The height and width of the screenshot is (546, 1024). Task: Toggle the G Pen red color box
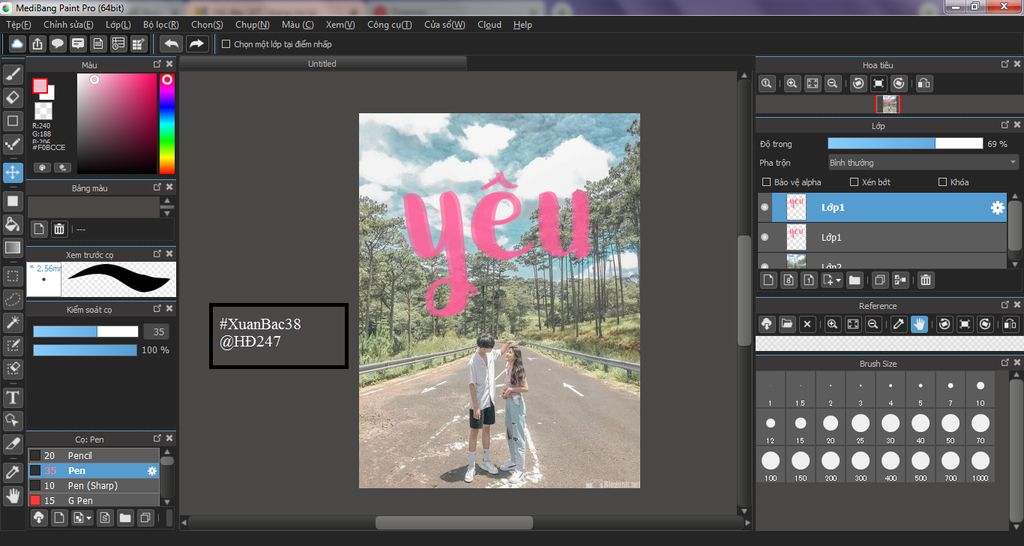point(35,500)
